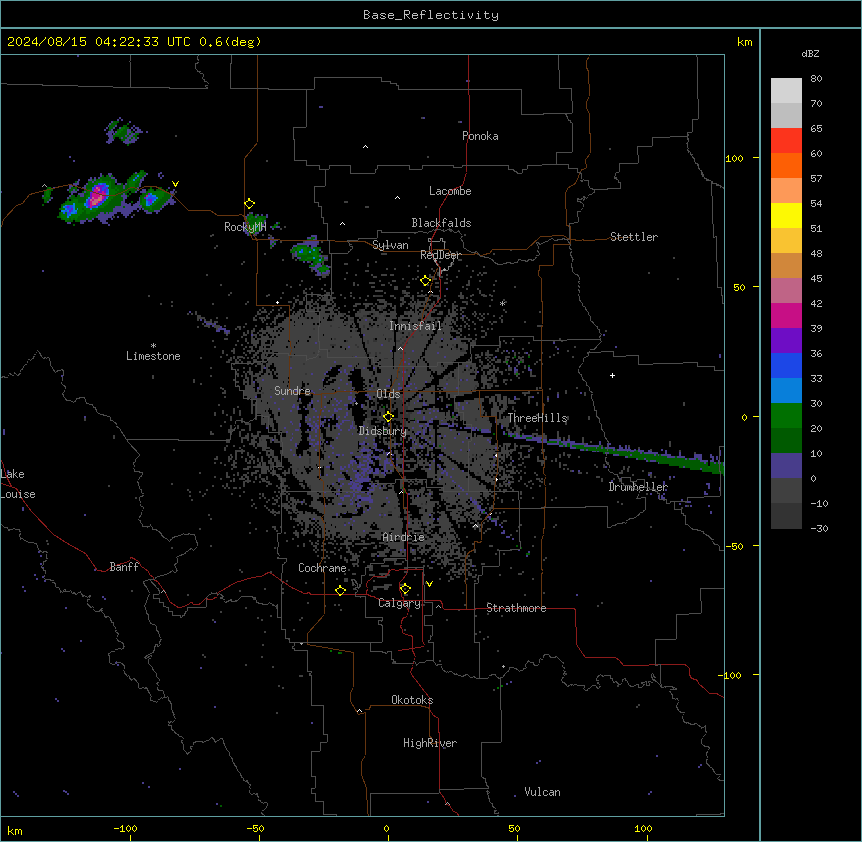Click the ThreeHills label
Screen dimensions: 862x842
pos(538,418)
